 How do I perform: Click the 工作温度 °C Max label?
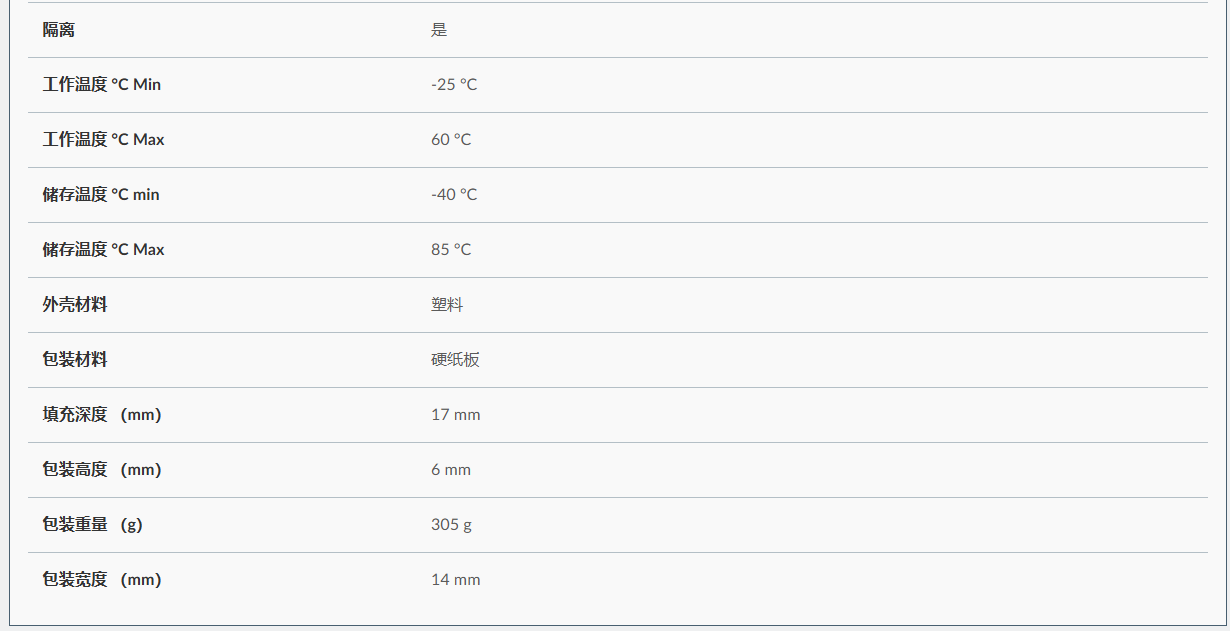pyautogui.click(x=103, y=140)
